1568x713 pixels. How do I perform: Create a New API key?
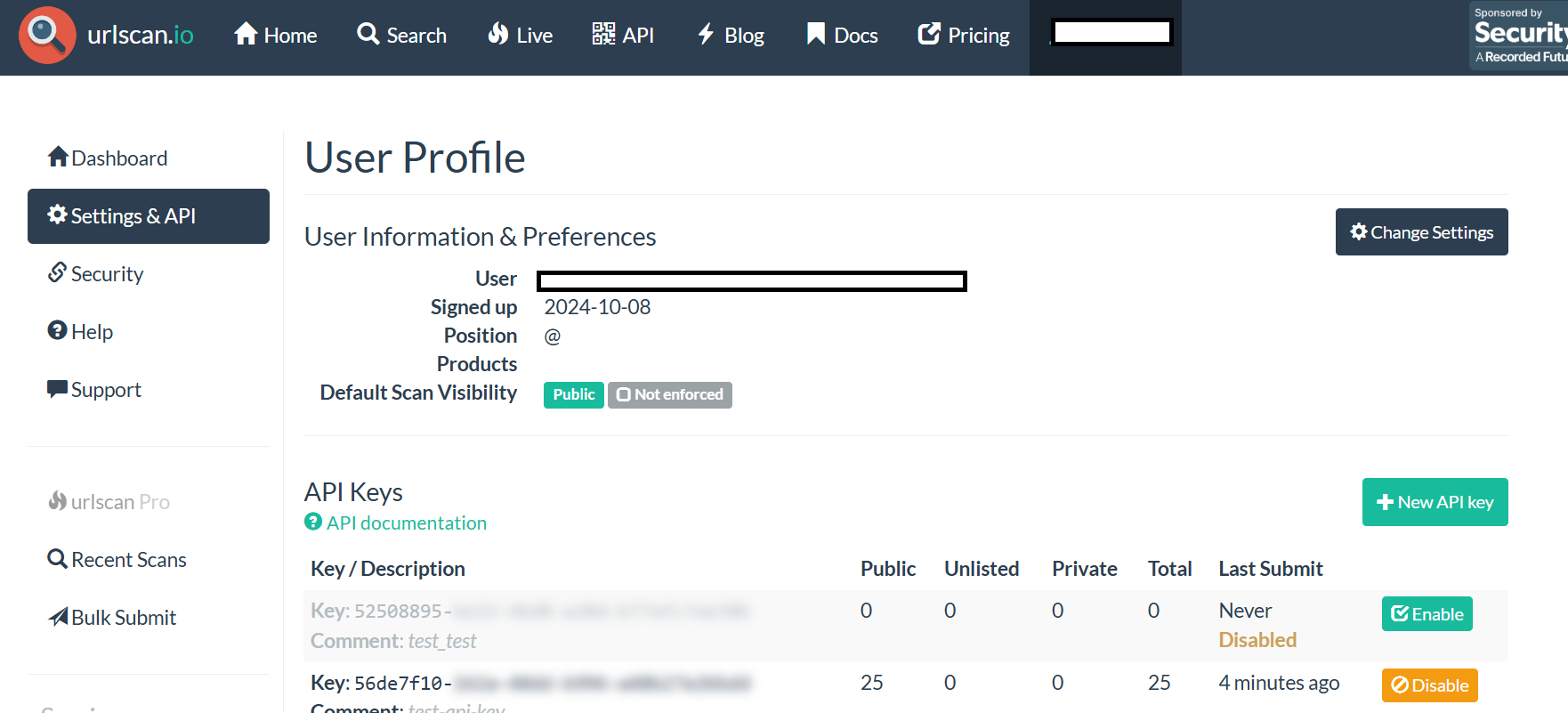[x=1435, y=502]
